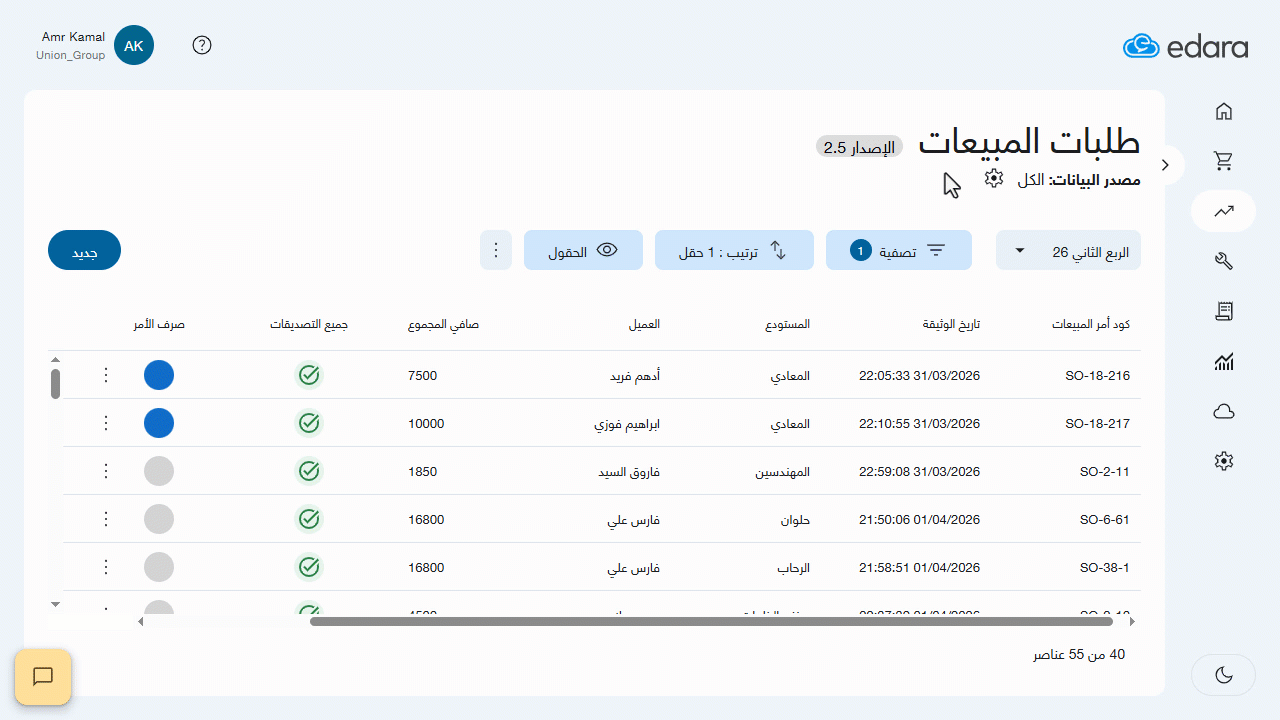
Task: Select warehouse الرحاب cell
Action: [794, 568]
